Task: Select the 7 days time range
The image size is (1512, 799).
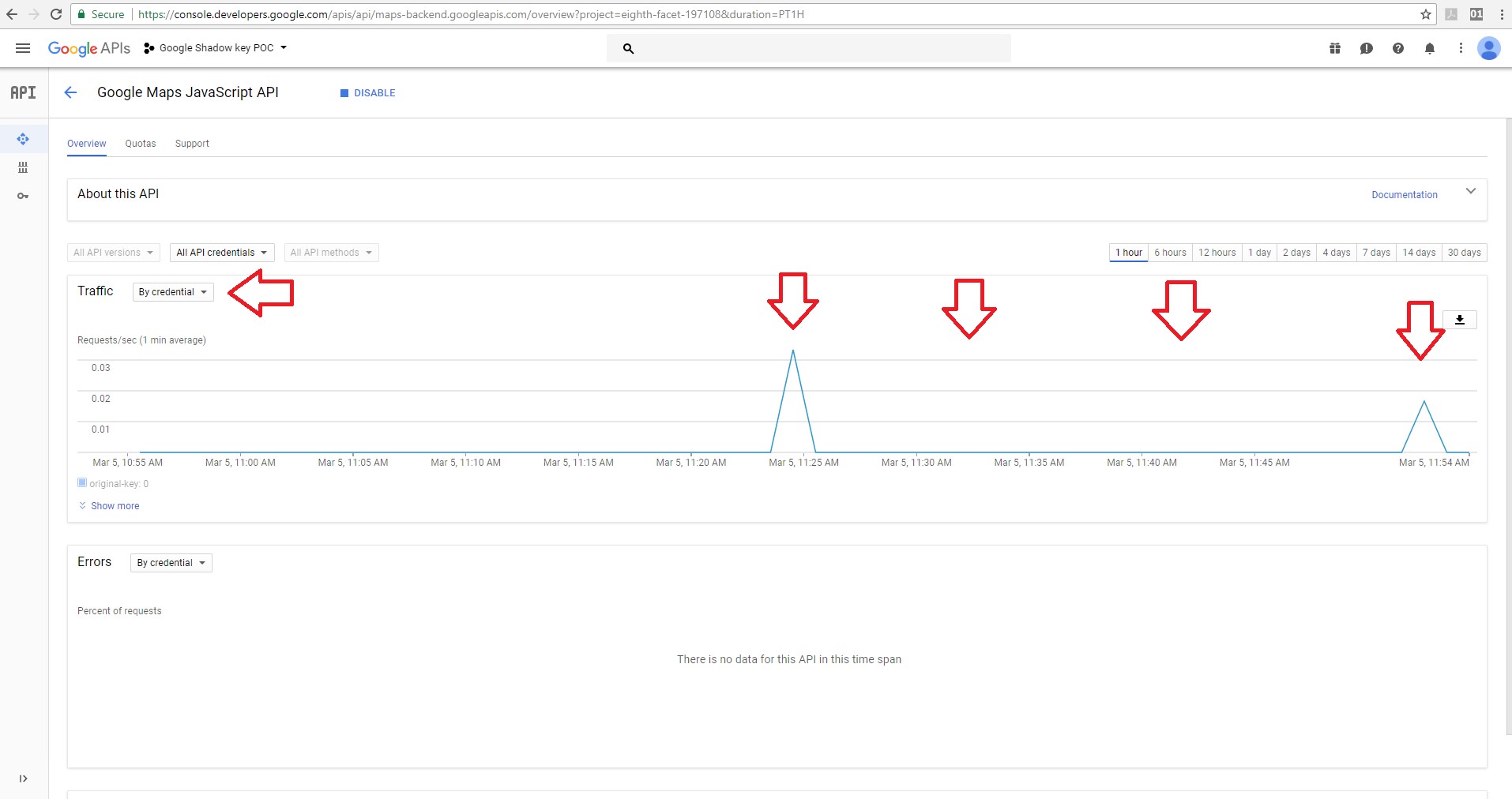Action: [1376, 253]
